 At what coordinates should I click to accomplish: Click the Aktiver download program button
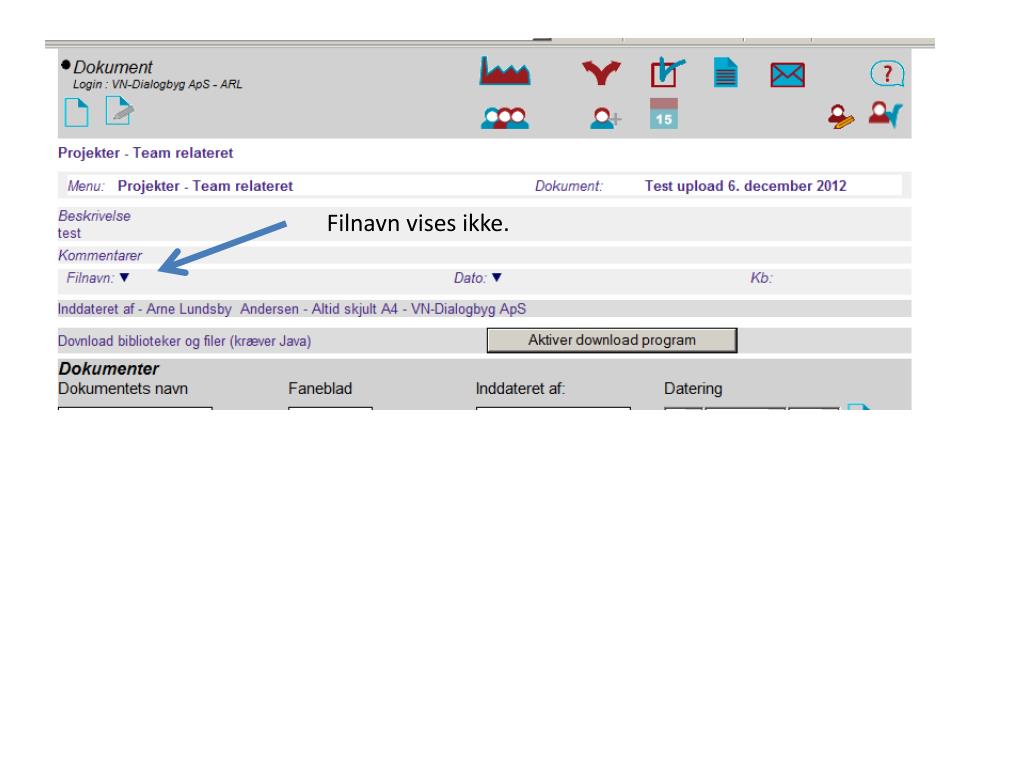tap(612, 340)
